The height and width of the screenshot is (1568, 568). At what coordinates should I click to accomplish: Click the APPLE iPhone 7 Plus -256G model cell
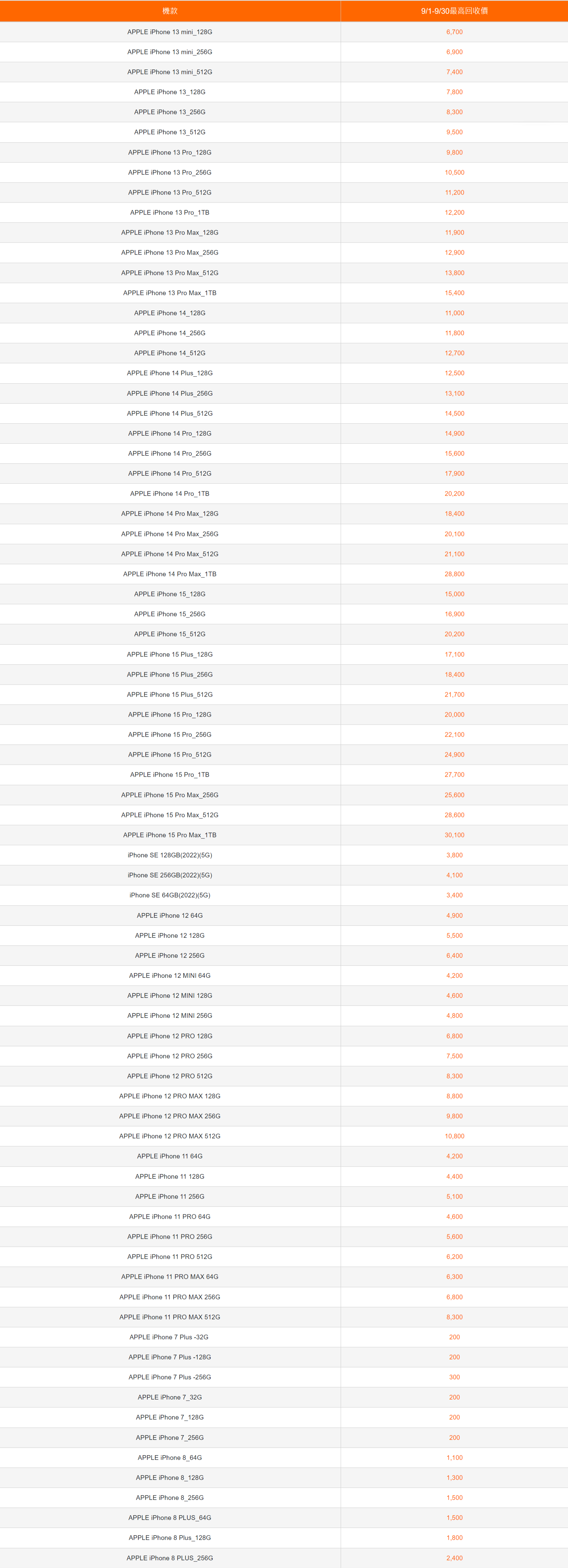pos(170,1377)
